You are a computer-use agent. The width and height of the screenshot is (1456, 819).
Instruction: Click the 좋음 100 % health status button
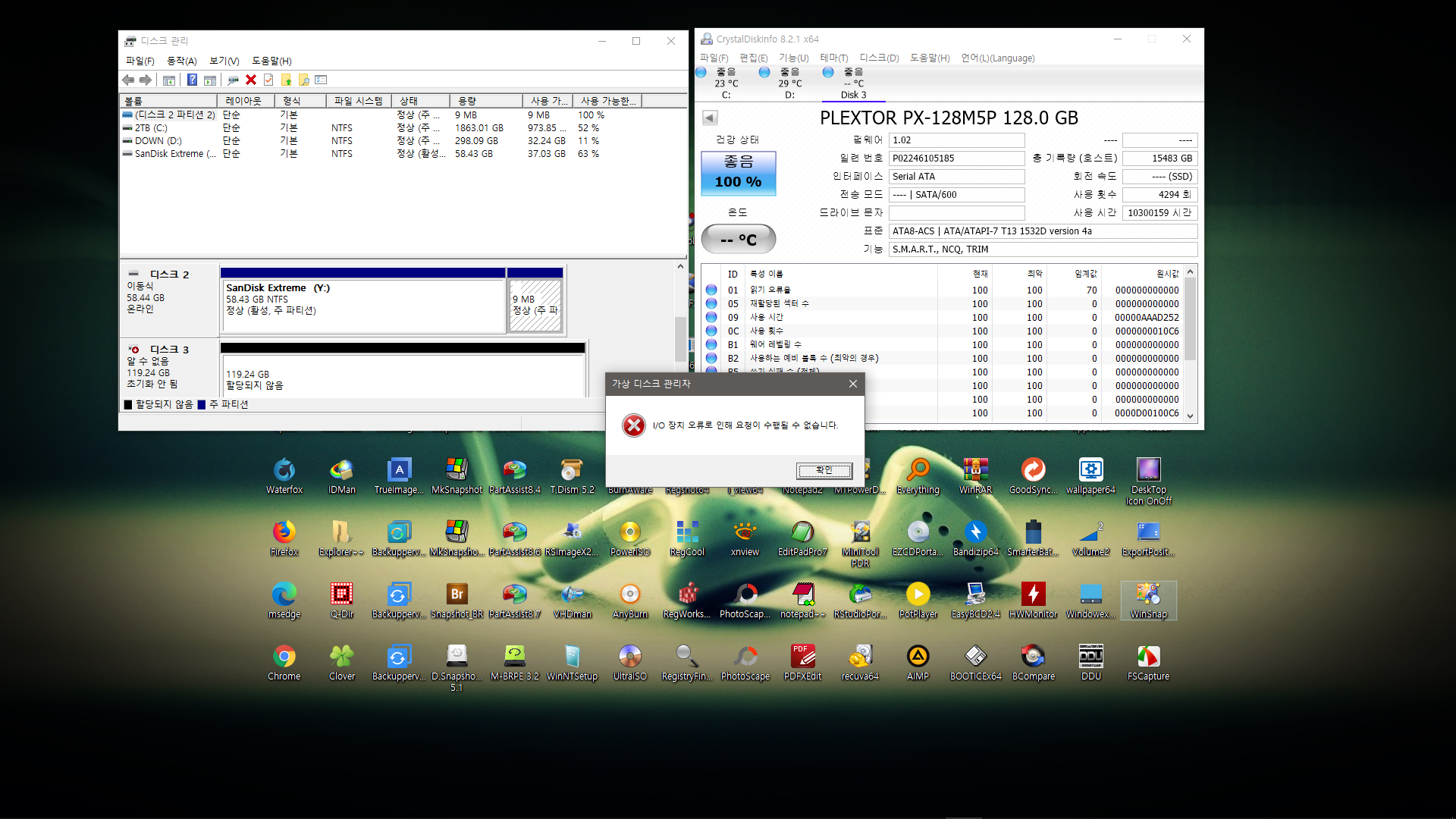738,173
